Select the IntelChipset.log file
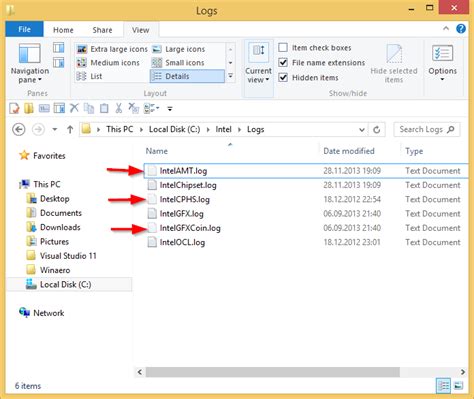 point(305,185)
